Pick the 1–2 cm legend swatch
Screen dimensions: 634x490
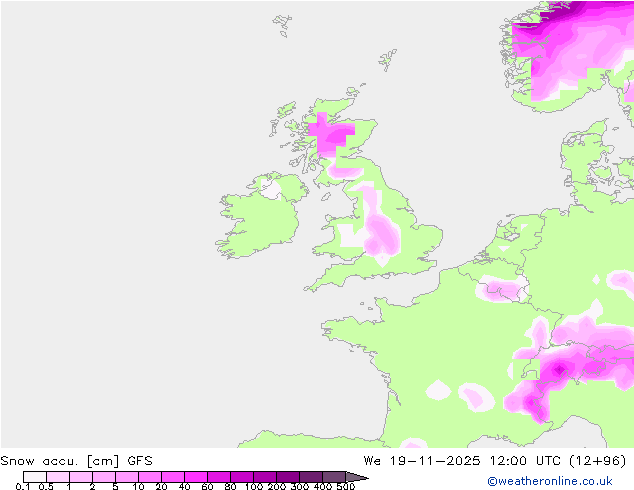tap(81, 477)
